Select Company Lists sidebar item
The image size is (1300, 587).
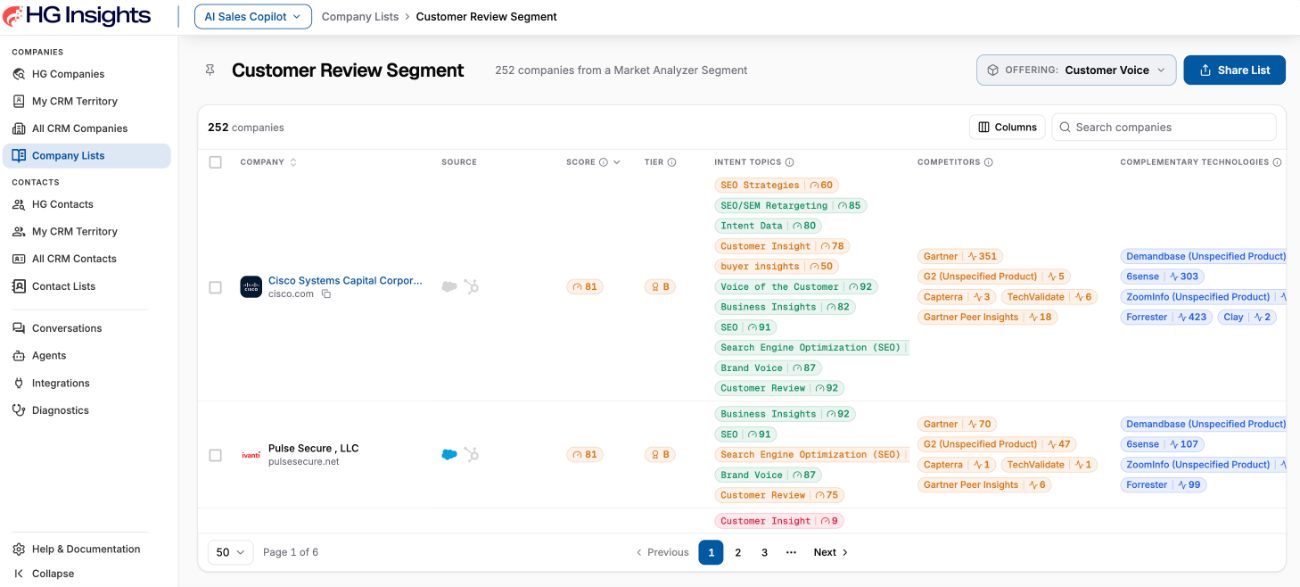(86, 155)
